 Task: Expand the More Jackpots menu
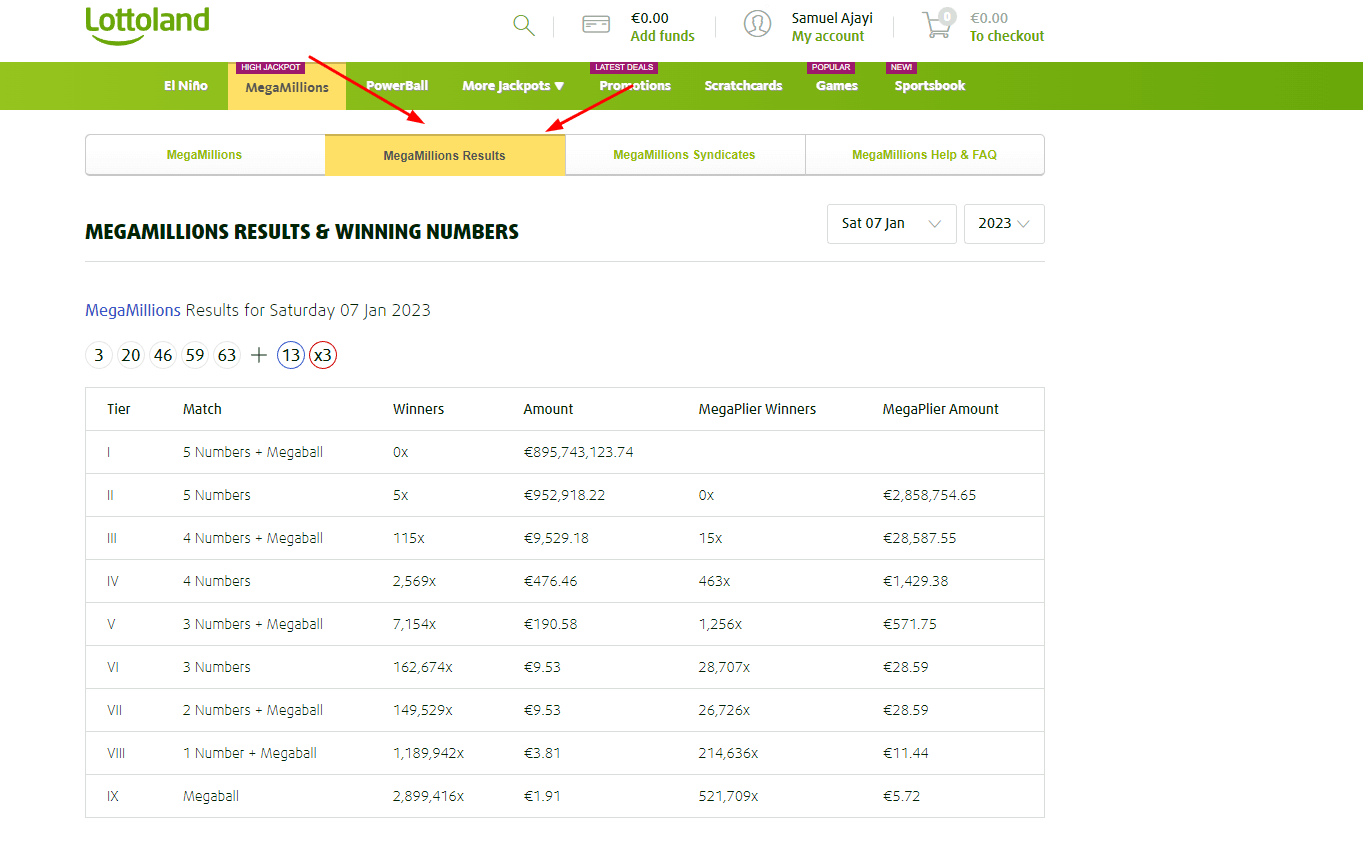click(513, 86)
